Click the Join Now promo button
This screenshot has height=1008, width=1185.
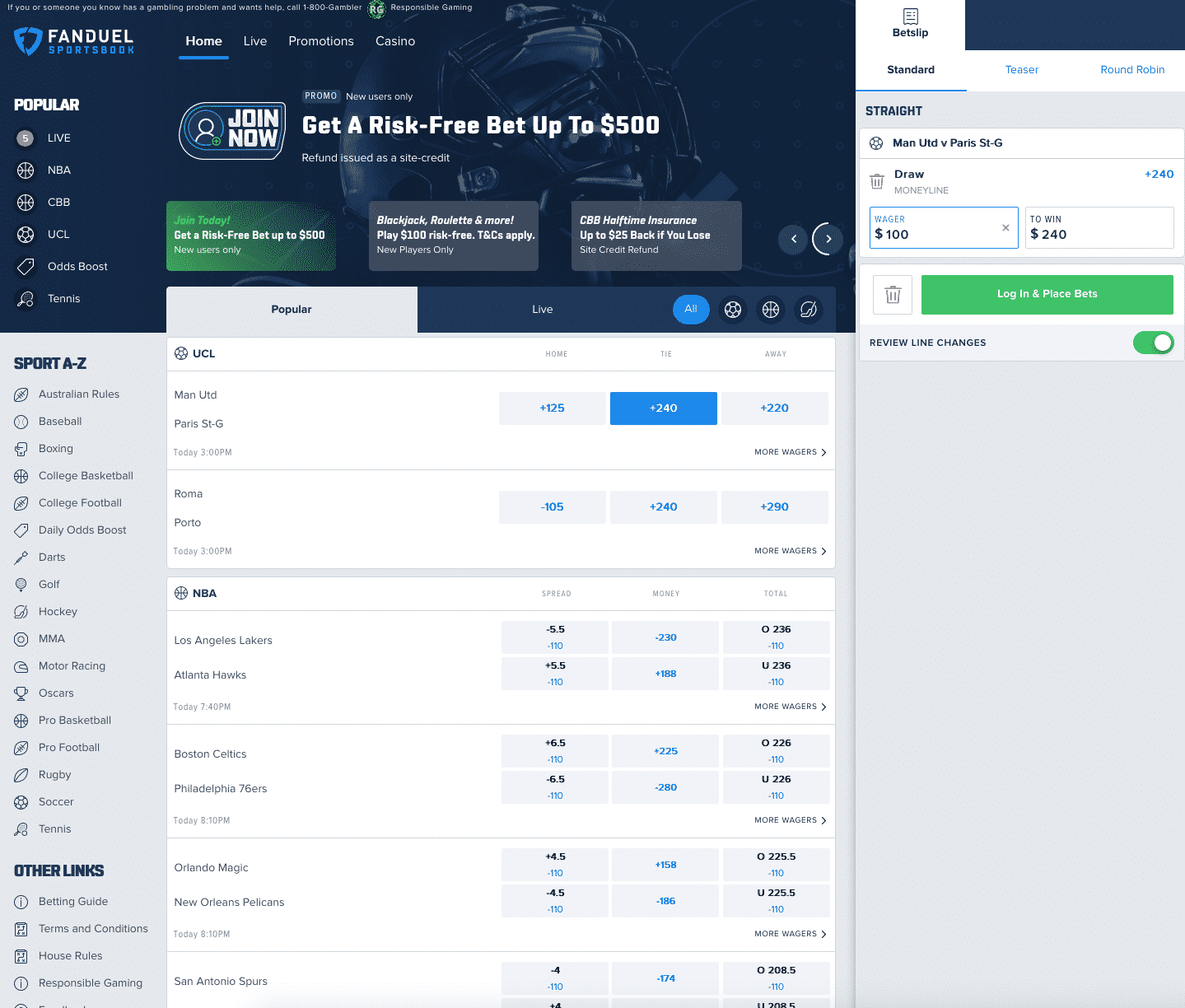pyautogui.click(x=233, y=131)
